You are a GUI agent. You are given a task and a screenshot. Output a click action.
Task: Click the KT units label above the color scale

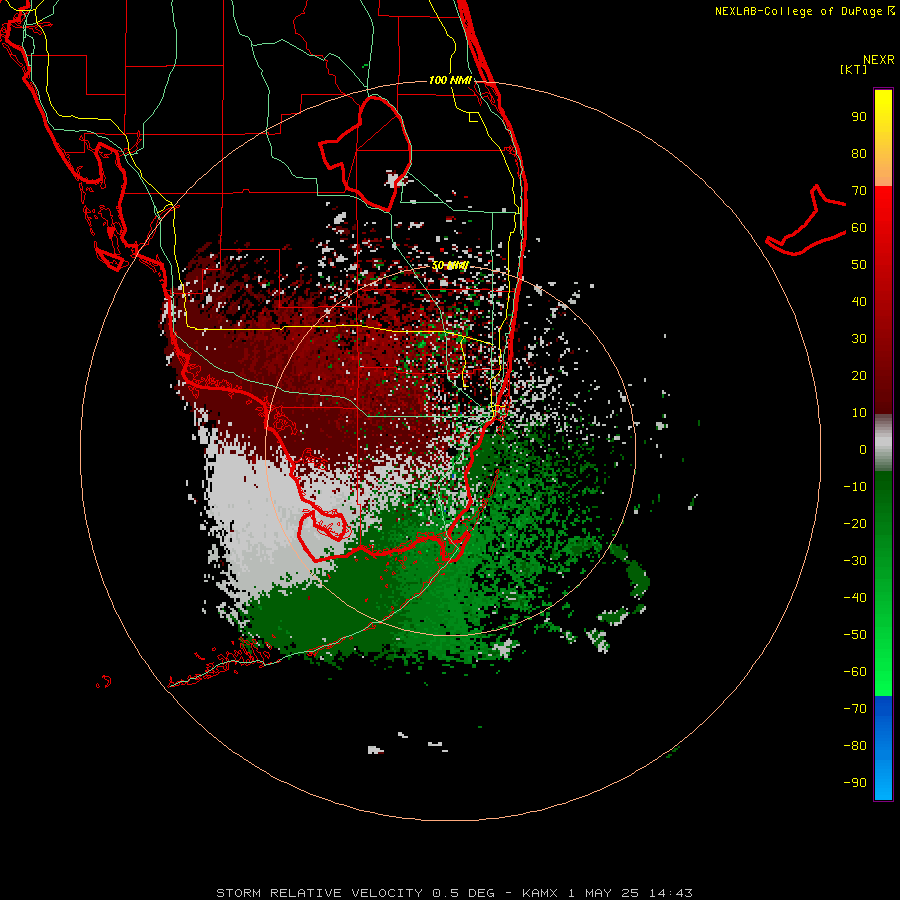[x=853, y=69]
